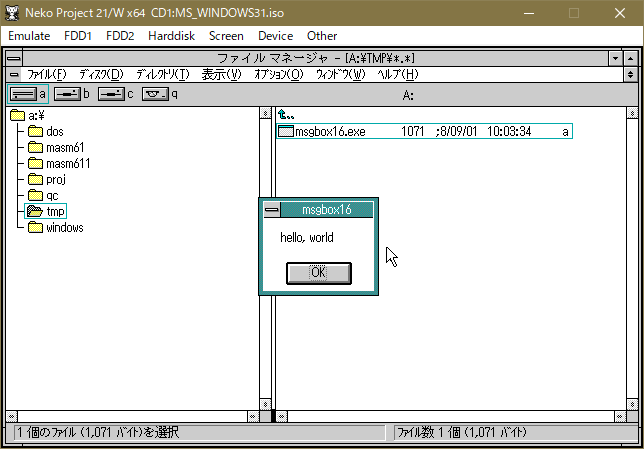Open File Manager control menu box
This screenshot has width=644, height=449.
point(14,58)
